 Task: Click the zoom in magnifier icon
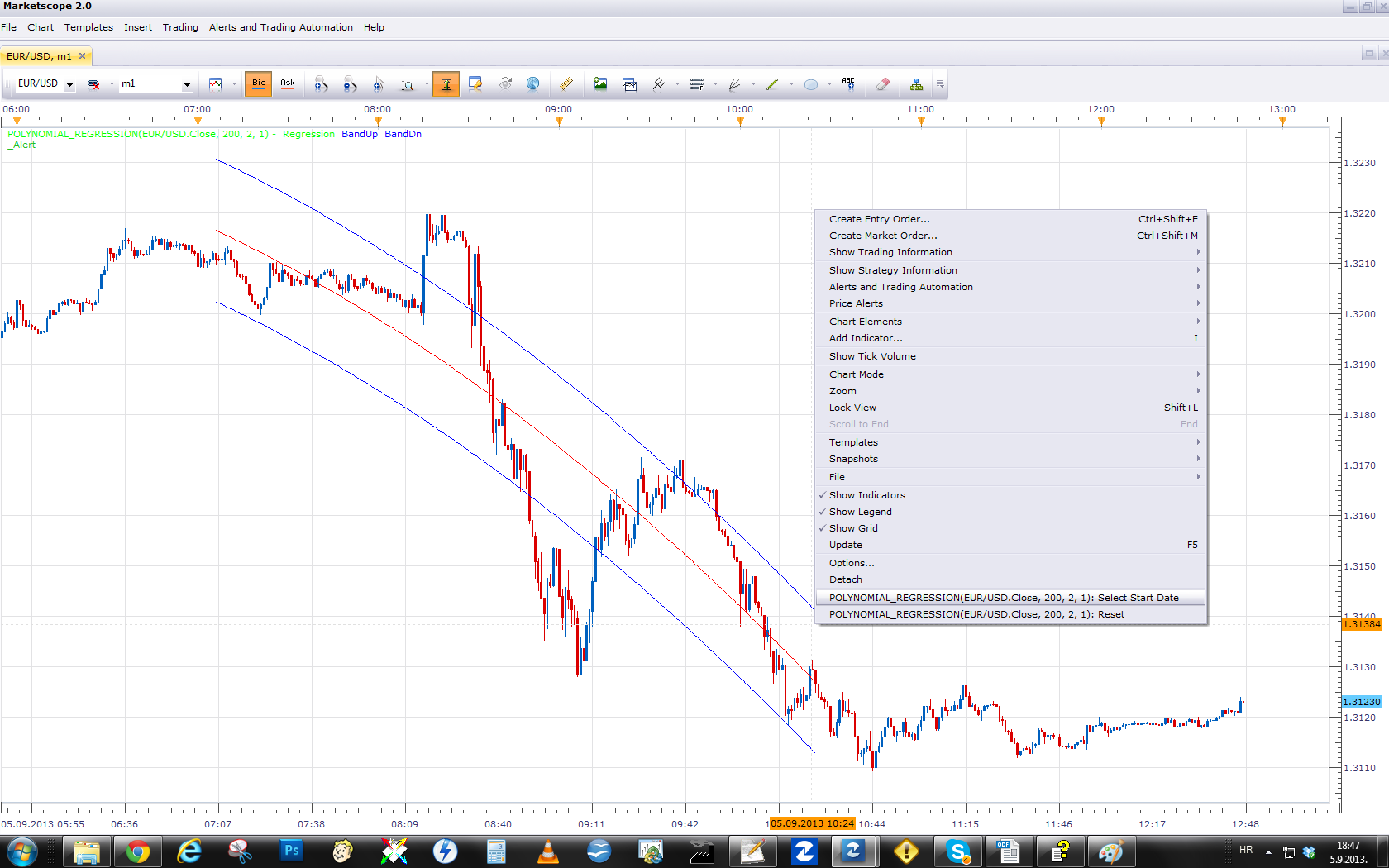coord(321,83)
